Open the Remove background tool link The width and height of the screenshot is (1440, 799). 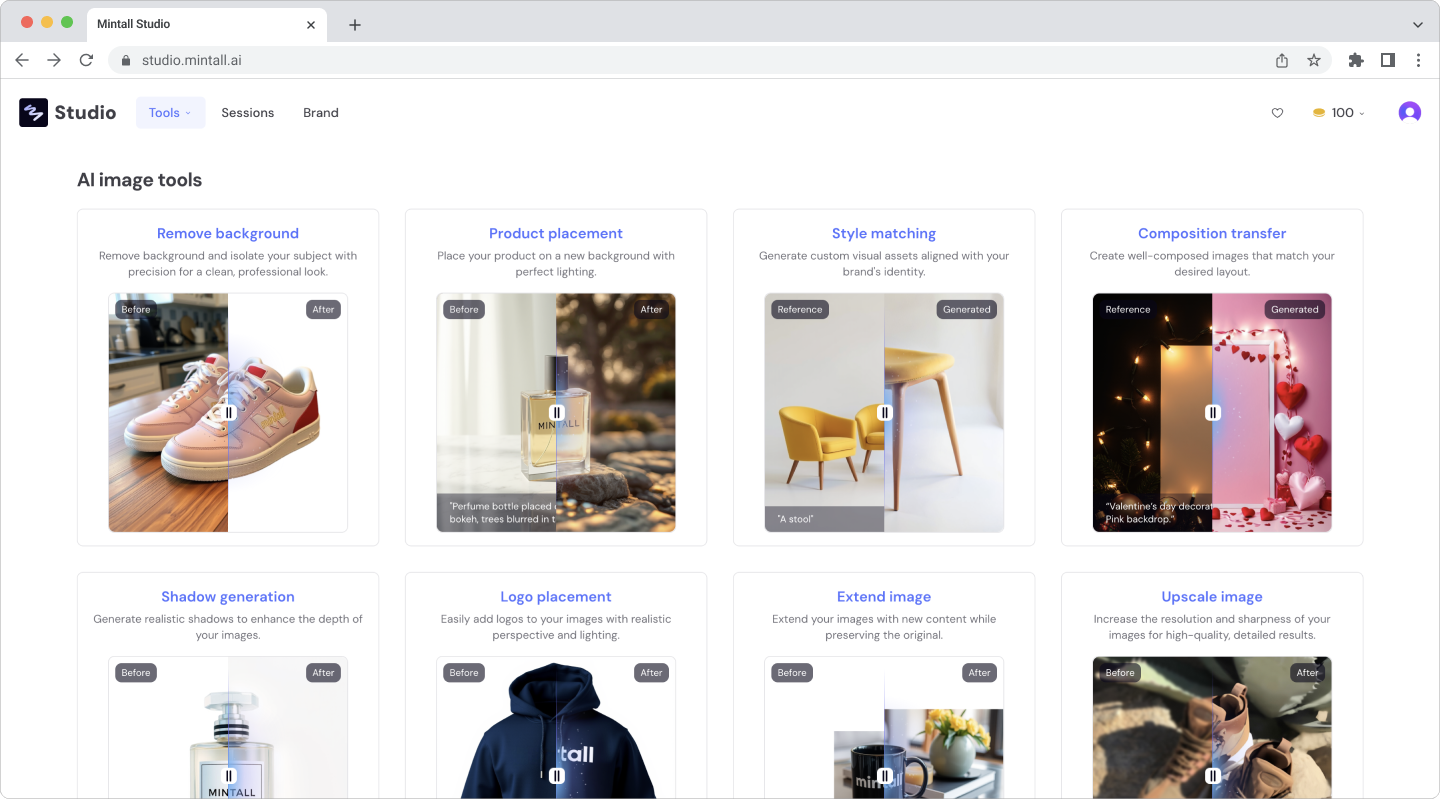(228, 233)
